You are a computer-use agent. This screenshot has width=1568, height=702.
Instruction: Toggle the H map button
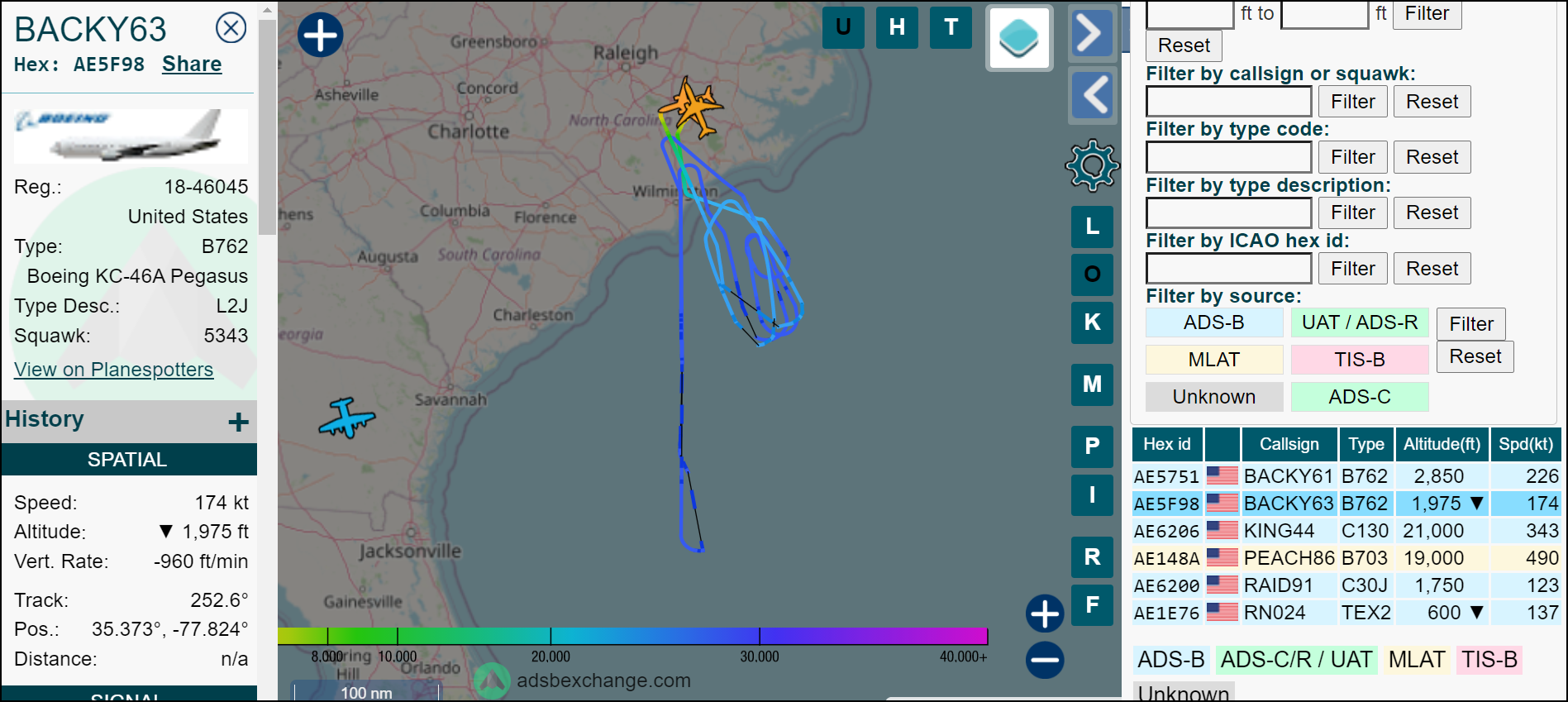tap(897, 27)
